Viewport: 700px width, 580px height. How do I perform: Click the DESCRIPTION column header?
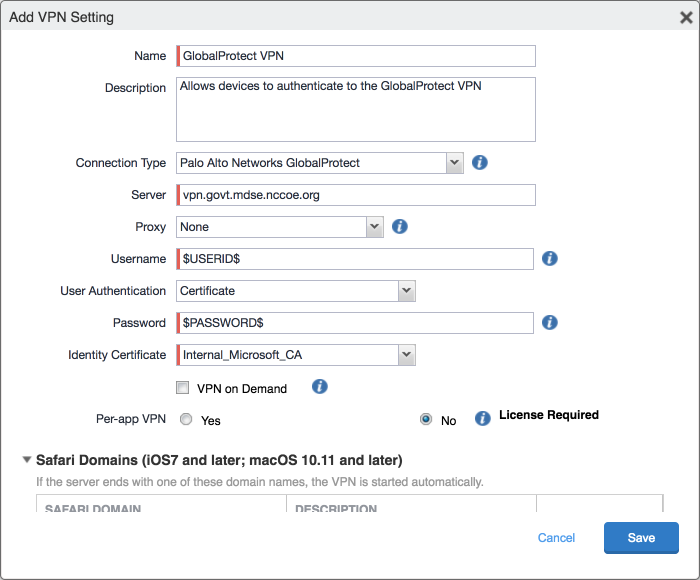click(x=336, y=508)
